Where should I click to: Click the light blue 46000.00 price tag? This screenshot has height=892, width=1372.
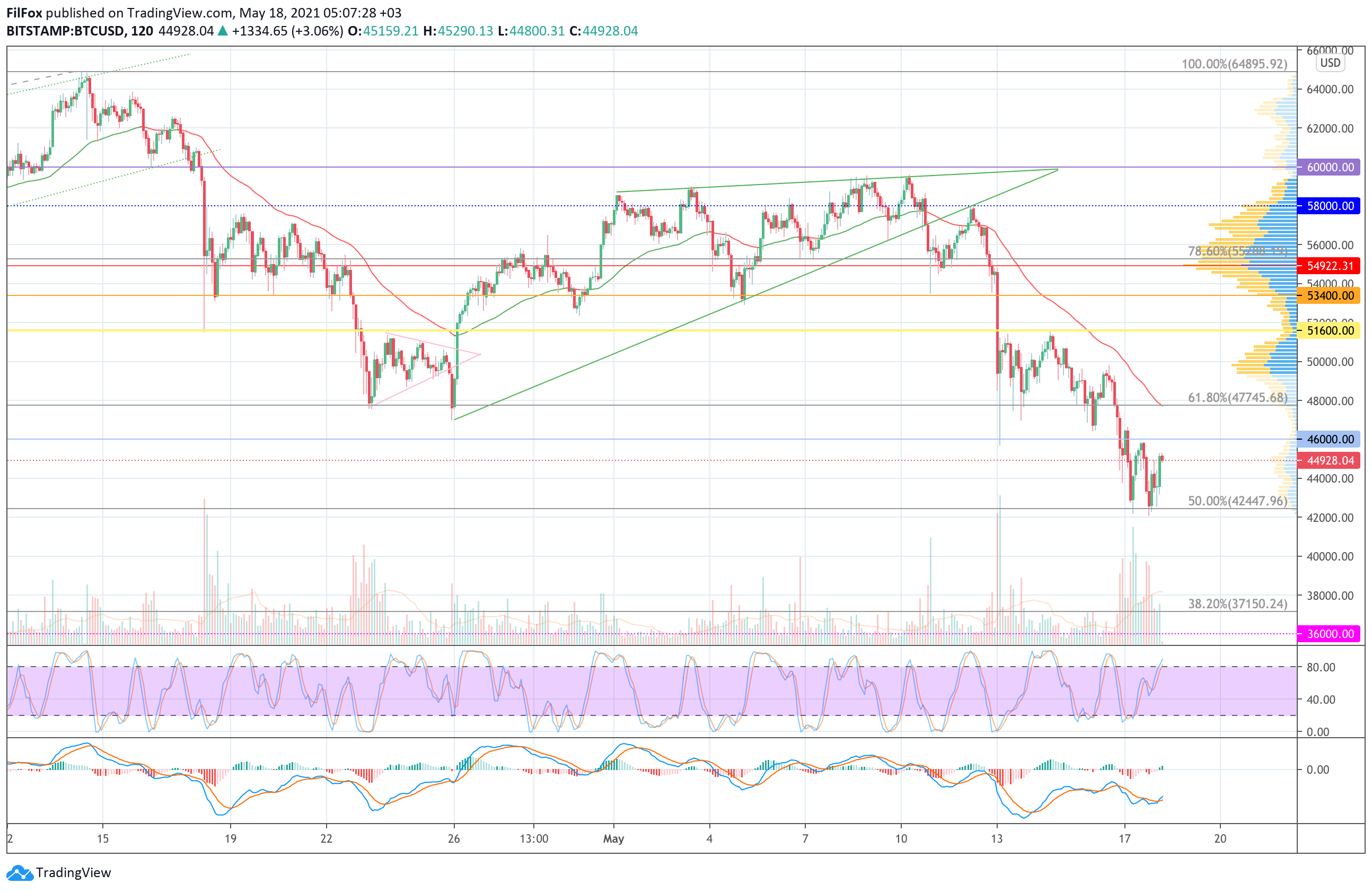[x=1330, y=439]
